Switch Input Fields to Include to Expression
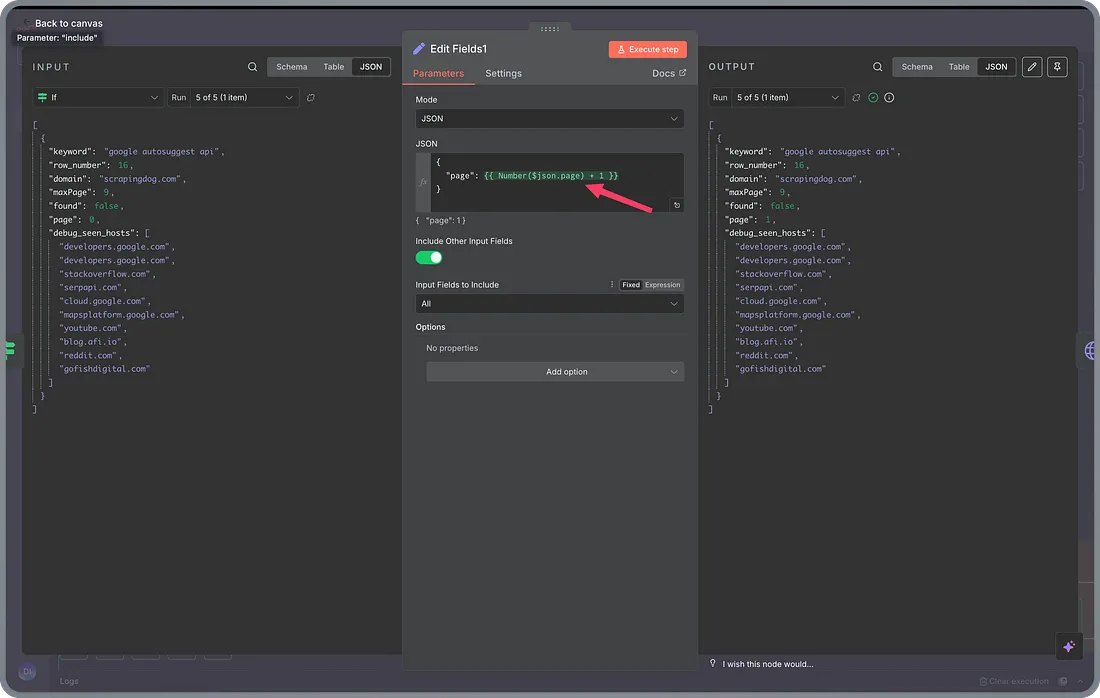The height and width of the screenshot is (698, 1100). click(x=662, y=285)
